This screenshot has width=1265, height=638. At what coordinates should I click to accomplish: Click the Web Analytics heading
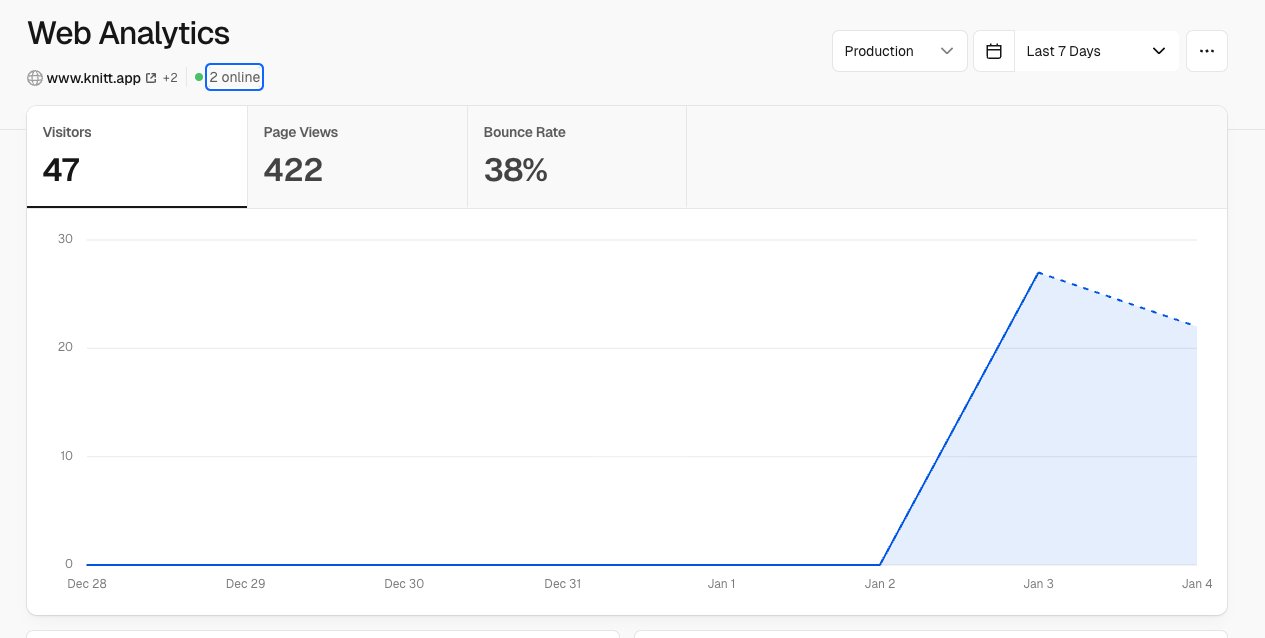click(129, 33)
